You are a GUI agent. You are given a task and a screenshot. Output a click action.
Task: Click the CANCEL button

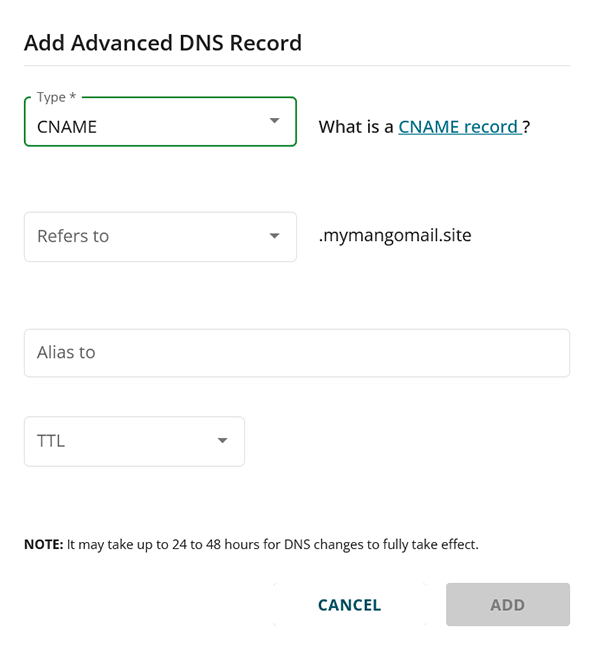tap(350, 605)
